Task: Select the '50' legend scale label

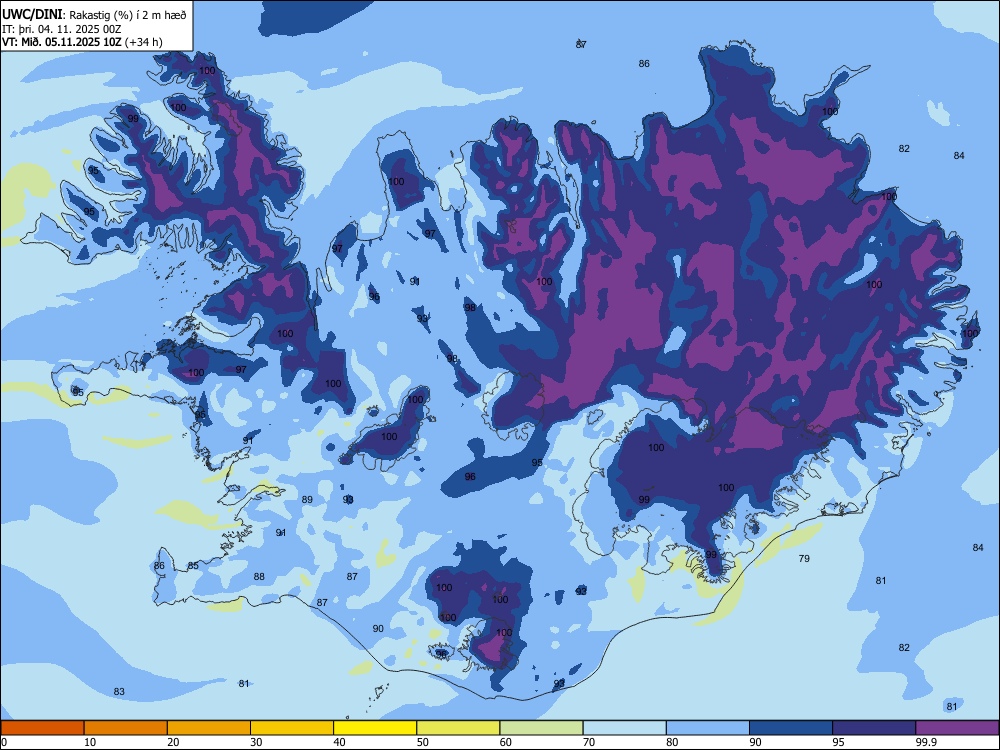Action: [423, 742]
